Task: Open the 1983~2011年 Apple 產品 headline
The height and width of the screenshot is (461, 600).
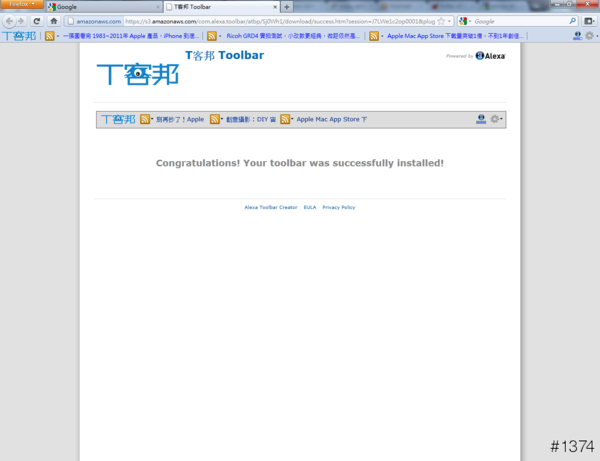Action: pyautogui.click(x=131, y=36)
